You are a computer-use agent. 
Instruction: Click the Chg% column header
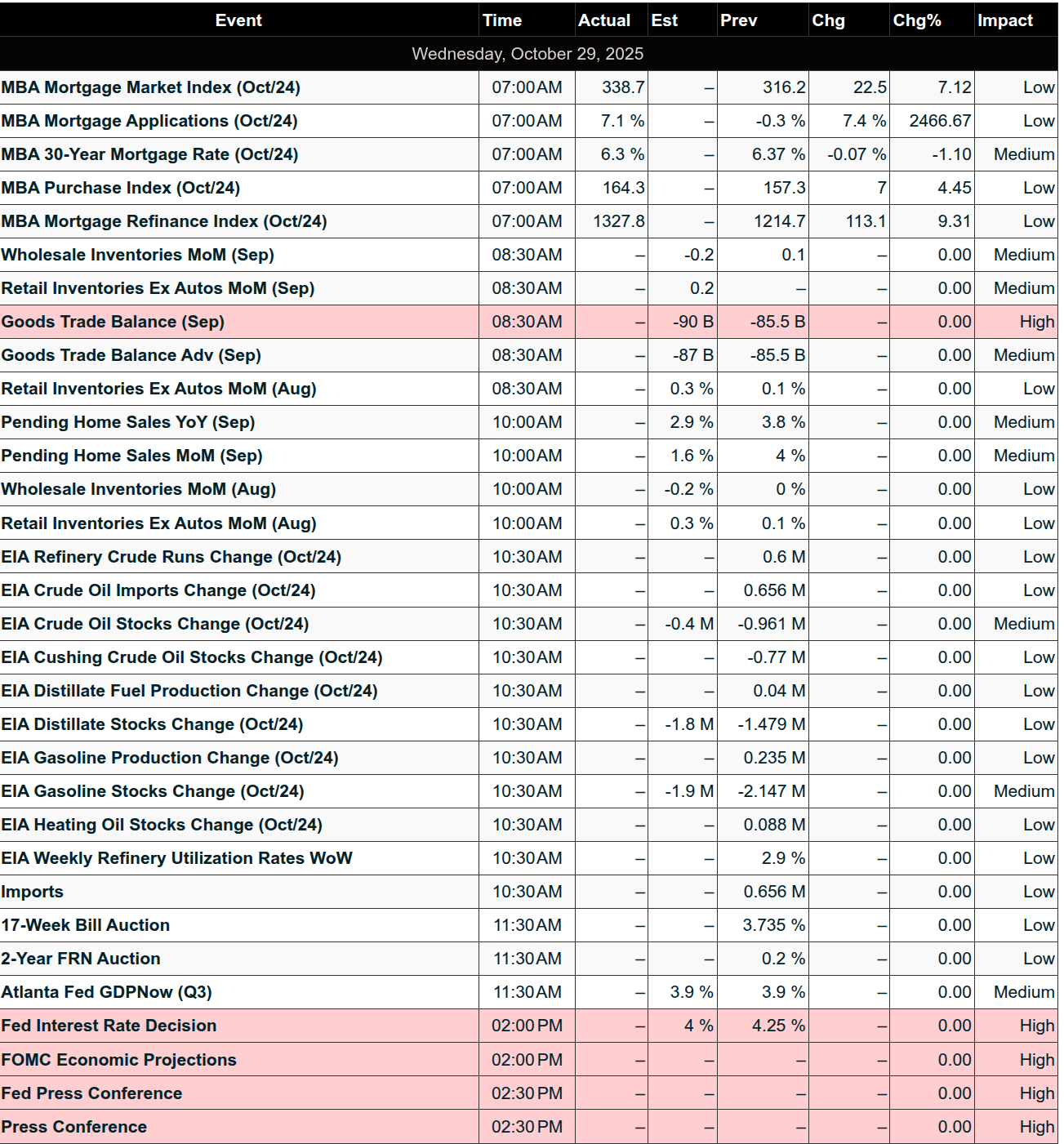(916, 20)
